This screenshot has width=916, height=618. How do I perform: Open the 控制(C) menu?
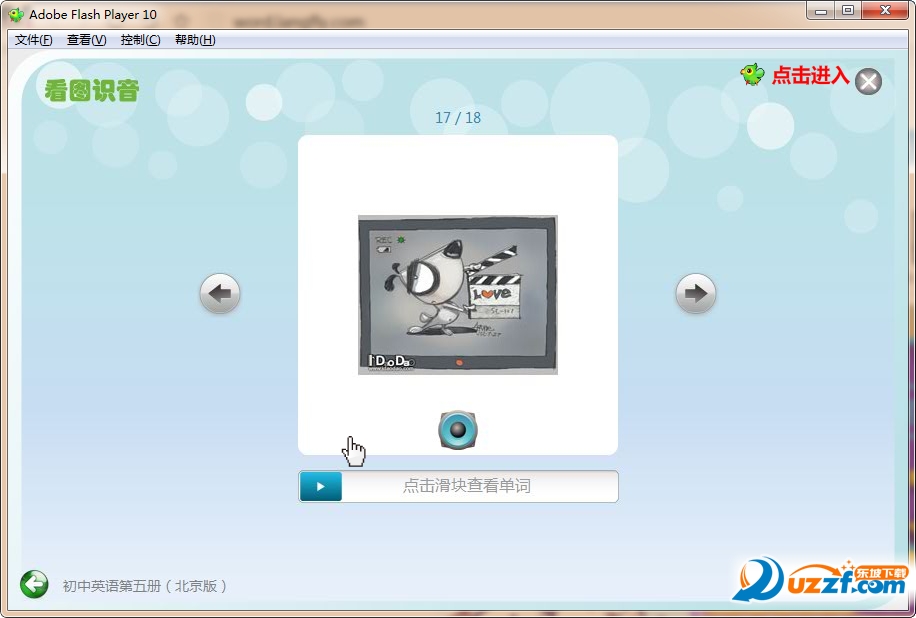coord(140,40)
